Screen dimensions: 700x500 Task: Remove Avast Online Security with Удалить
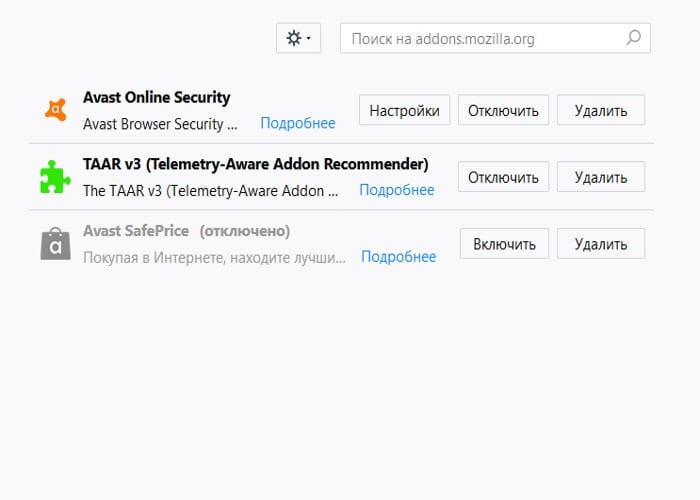(x=601, y=110)
